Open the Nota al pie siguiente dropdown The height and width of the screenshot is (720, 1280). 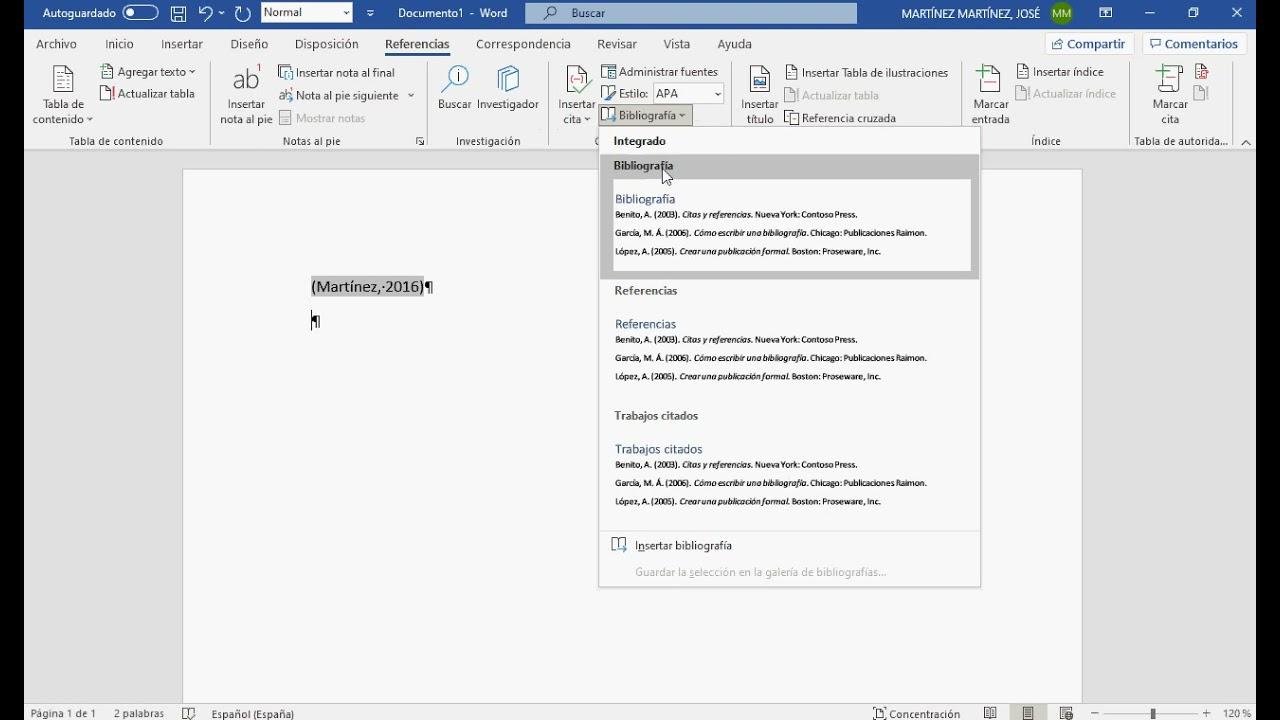point(410,94)
